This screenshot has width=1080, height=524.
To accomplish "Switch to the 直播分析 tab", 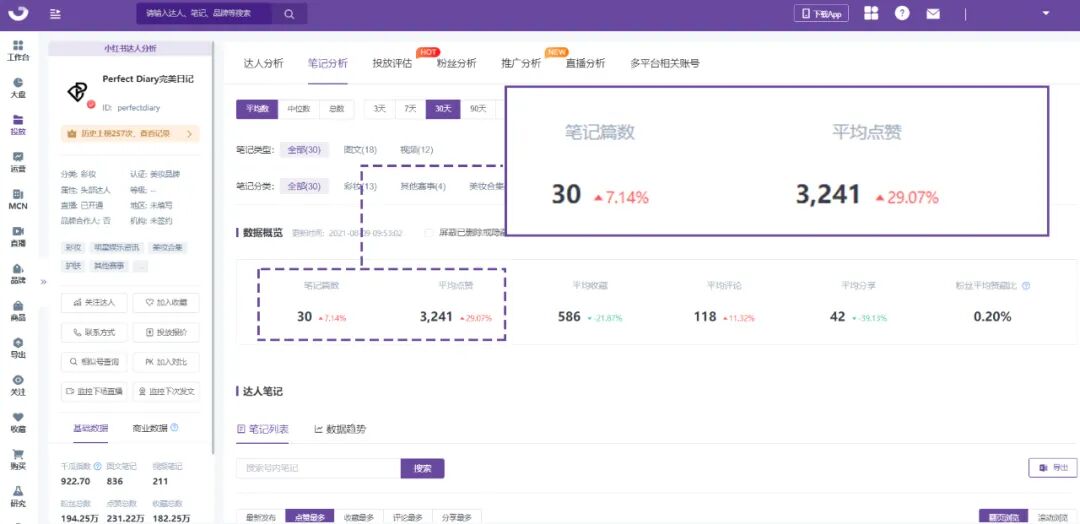I will click(x=585, y=63).
